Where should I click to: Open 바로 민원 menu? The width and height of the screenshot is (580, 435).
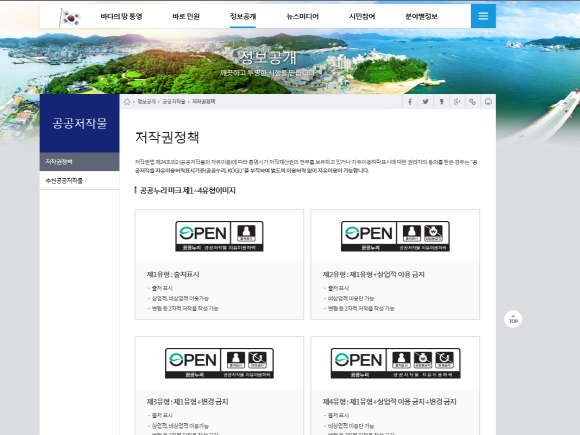[186, 16]
